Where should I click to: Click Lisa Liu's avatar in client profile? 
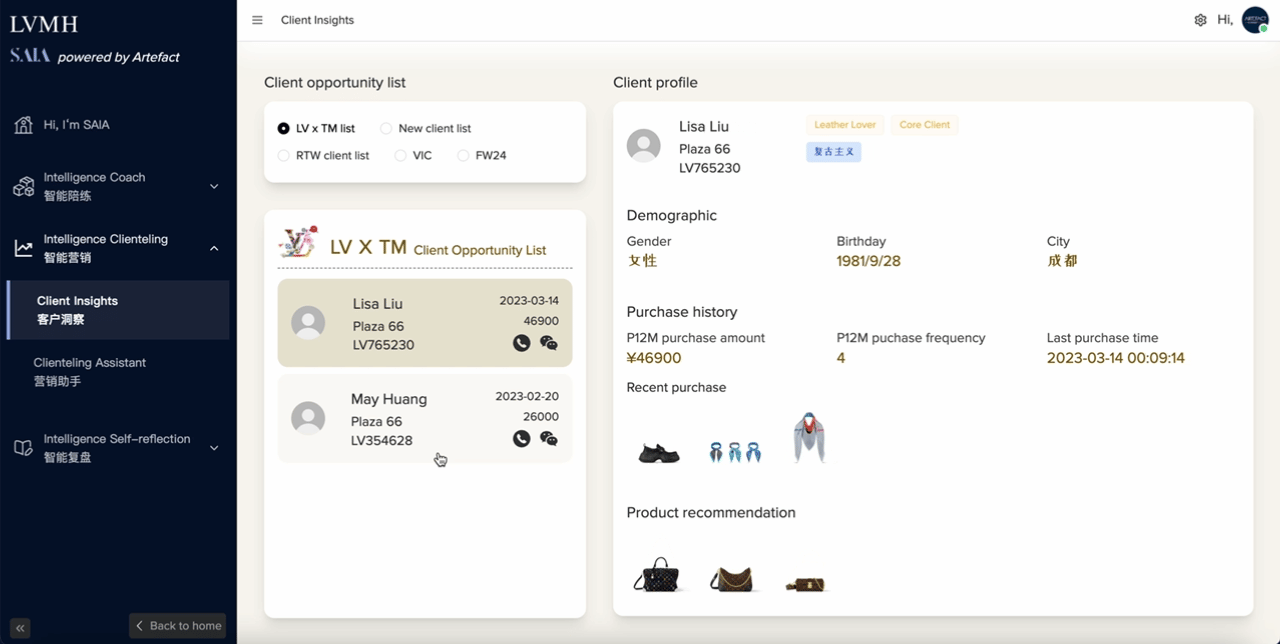click(x=643, y=146)
